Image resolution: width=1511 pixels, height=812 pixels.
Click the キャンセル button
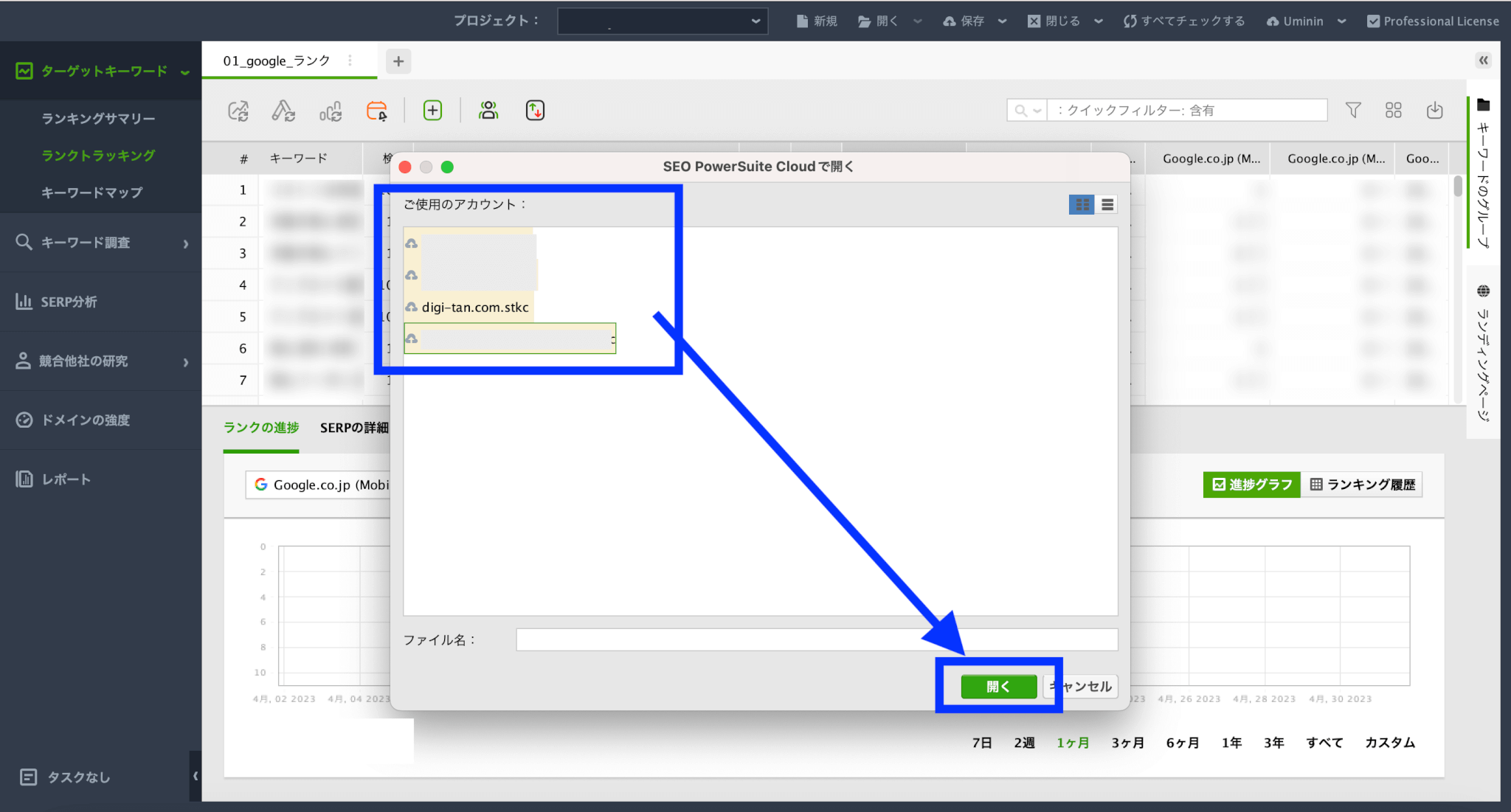pos(1081,687)
